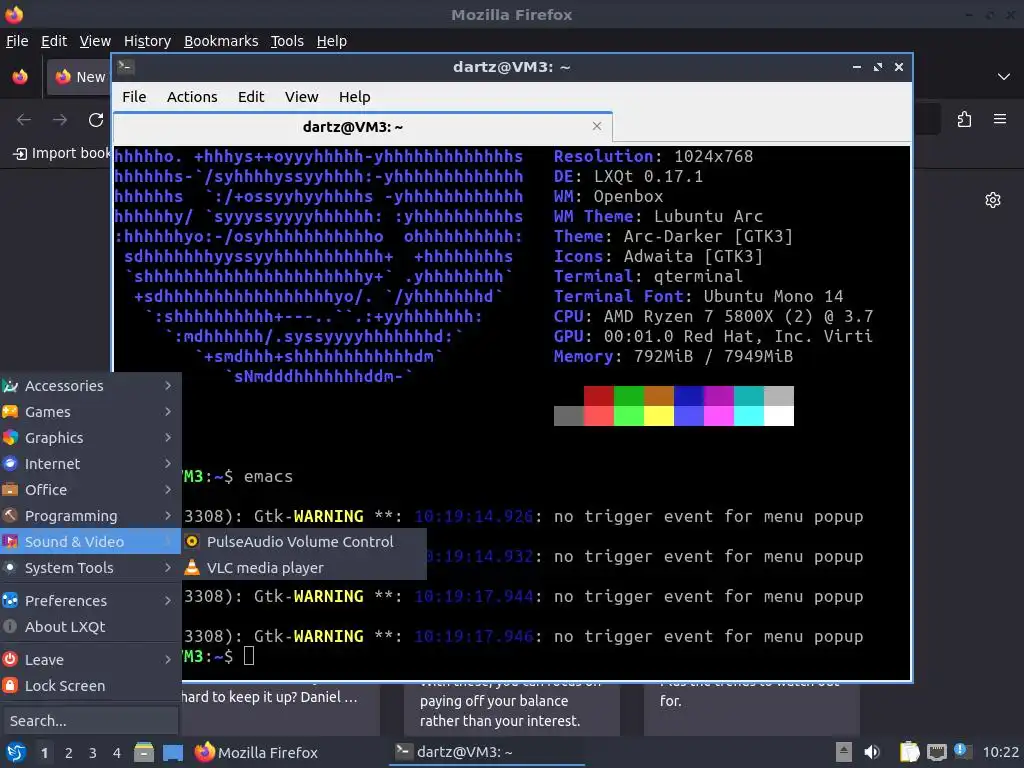Image resolution: width=1024 pixels, height=768 pixels.
Task: Lock Screen from the start menu
Action: click(x=91, y=686)
